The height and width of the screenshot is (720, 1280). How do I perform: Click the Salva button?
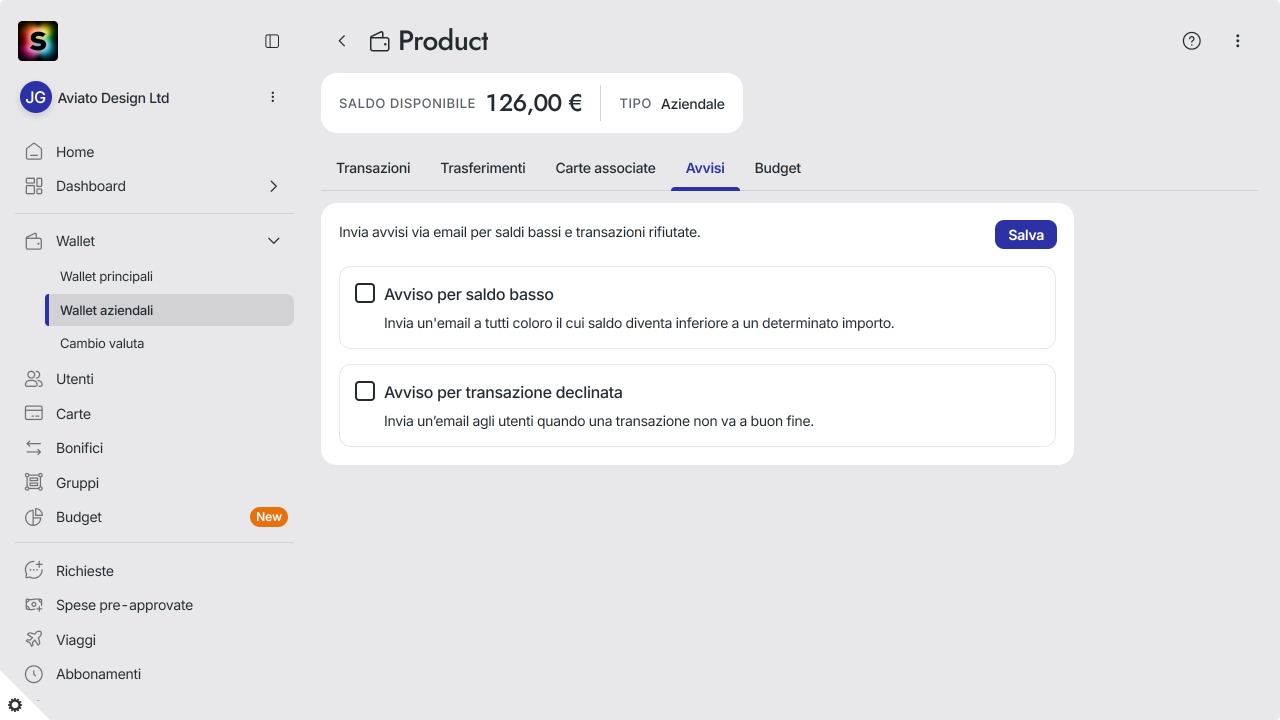1026,234
